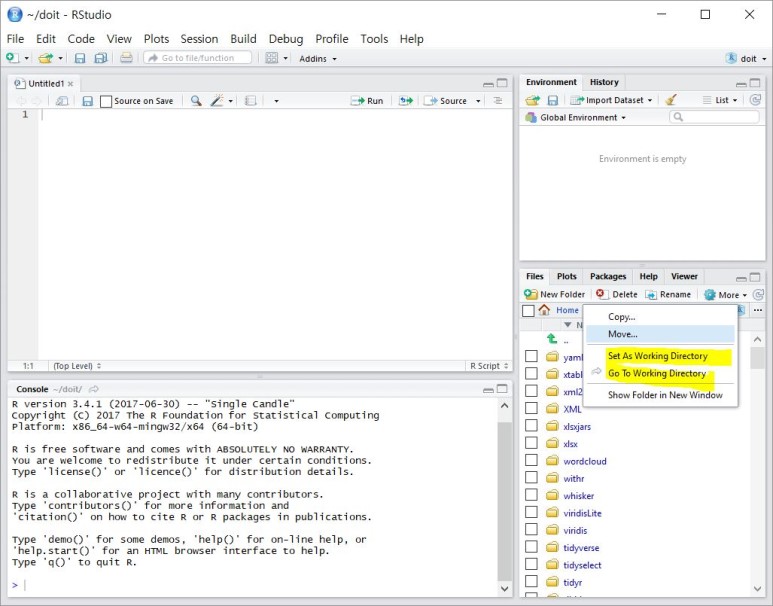Click the New File icon in toolbar
773x606 pixels.
[13, 58]
